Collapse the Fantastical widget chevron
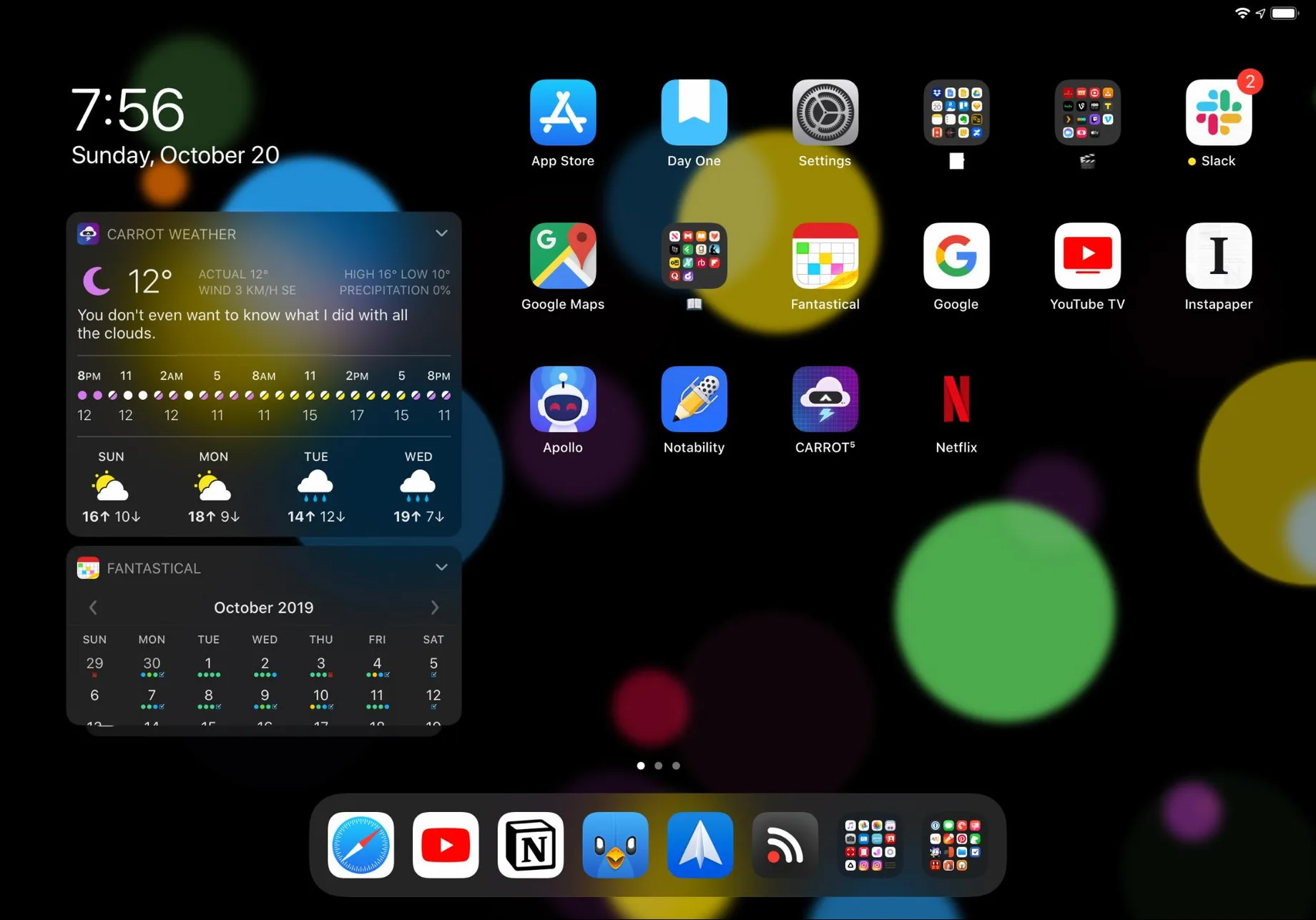Screen dimensions: 1316x920 click(x=441, y=567)
